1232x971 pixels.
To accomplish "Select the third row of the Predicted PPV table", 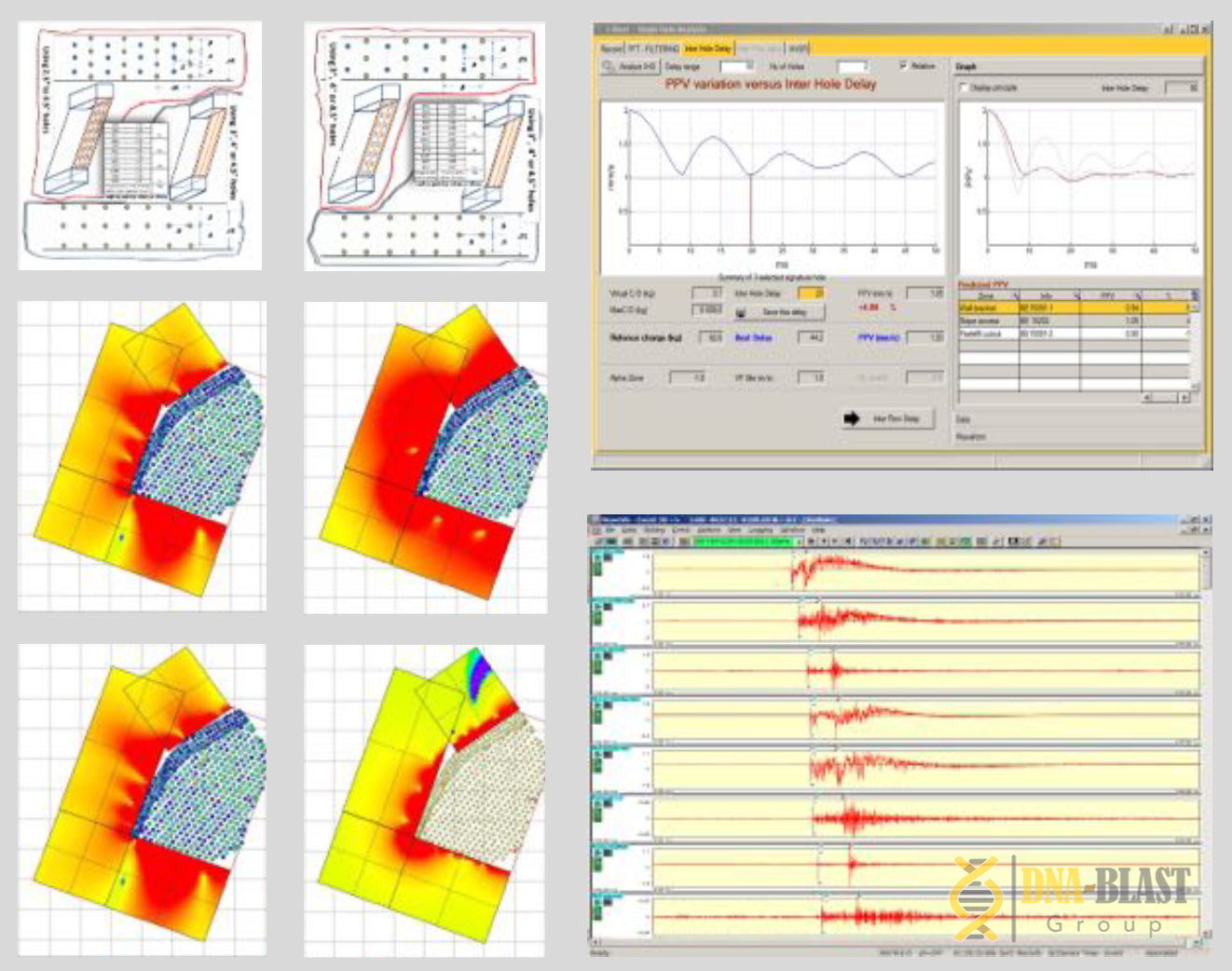I will (1075, 333).
